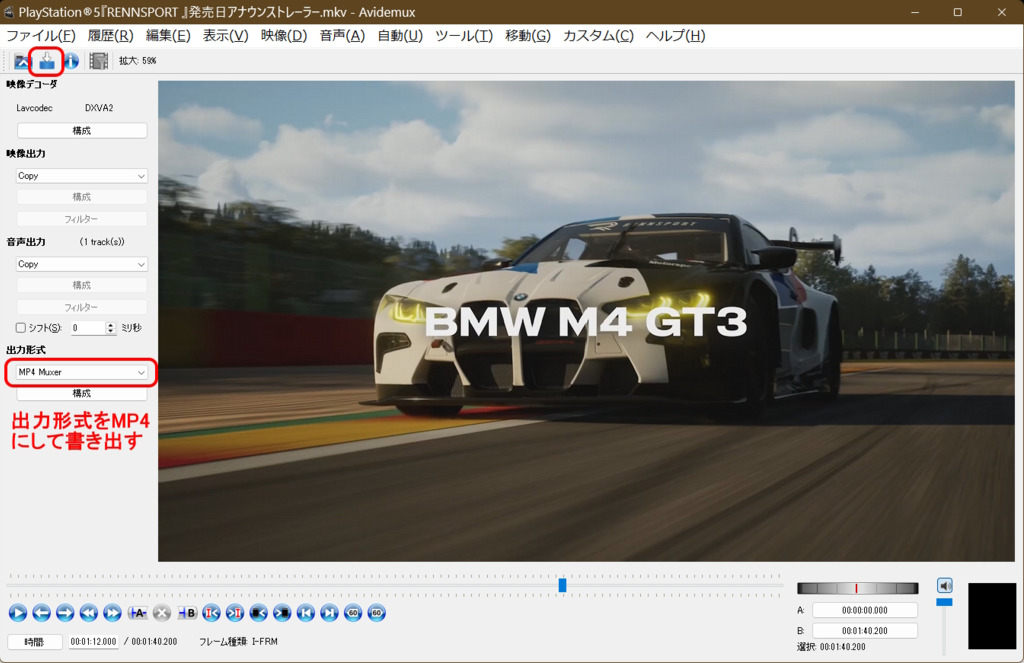Mute audio with the speaker button
Image resolution: width=1024 pixels, height=663 pixels.
[x=944, y=586]
